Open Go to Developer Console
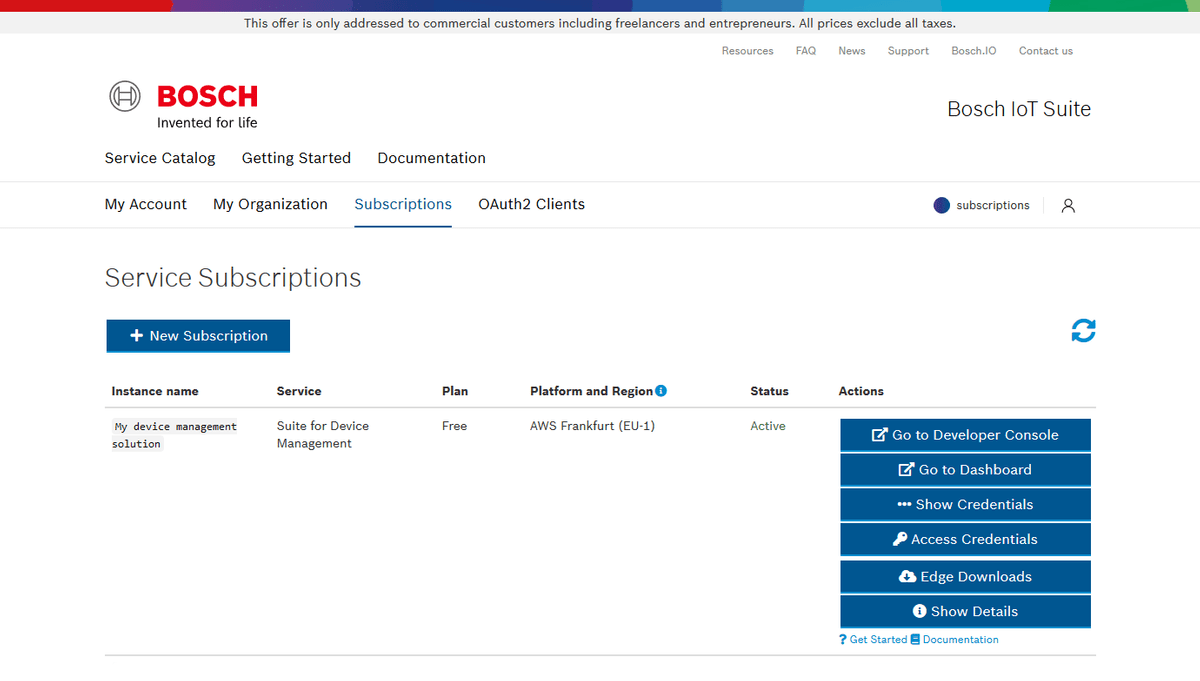1200x681 pixels. coord(965,435)
